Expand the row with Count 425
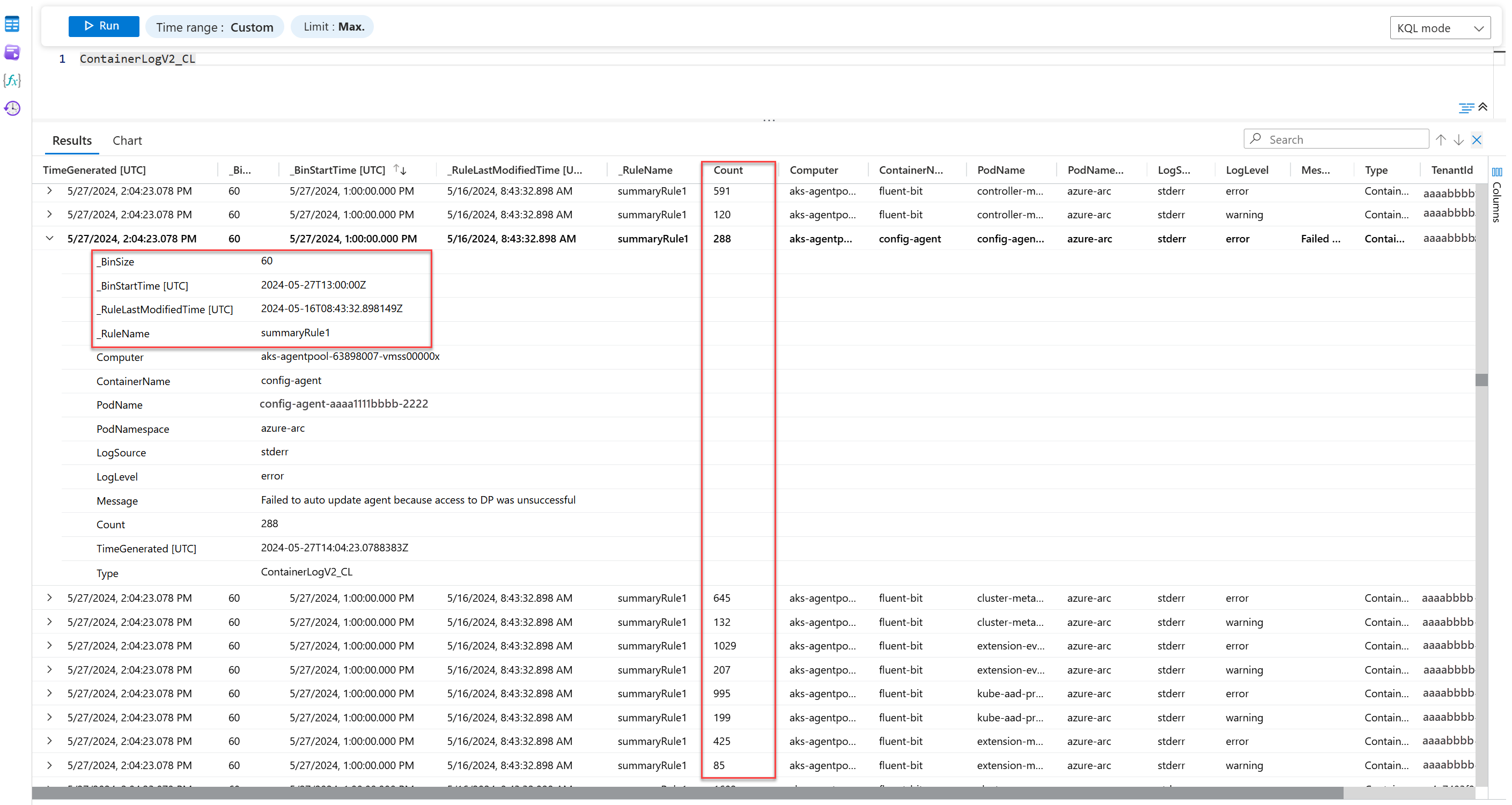 (x=49, y=742)
